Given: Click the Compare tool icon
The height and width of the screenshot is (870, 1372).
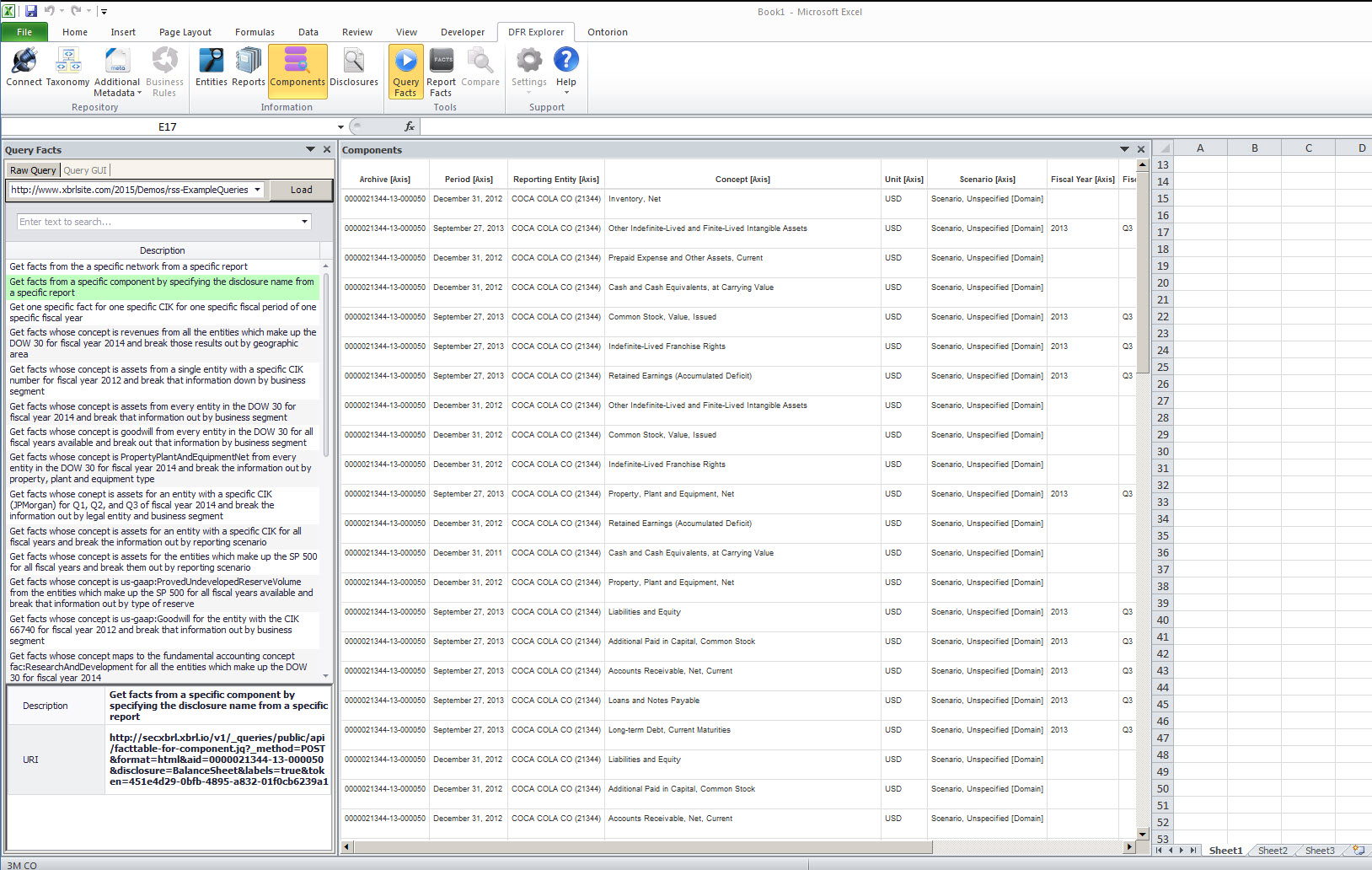Looking at the screenshot, I should point(480,67).
